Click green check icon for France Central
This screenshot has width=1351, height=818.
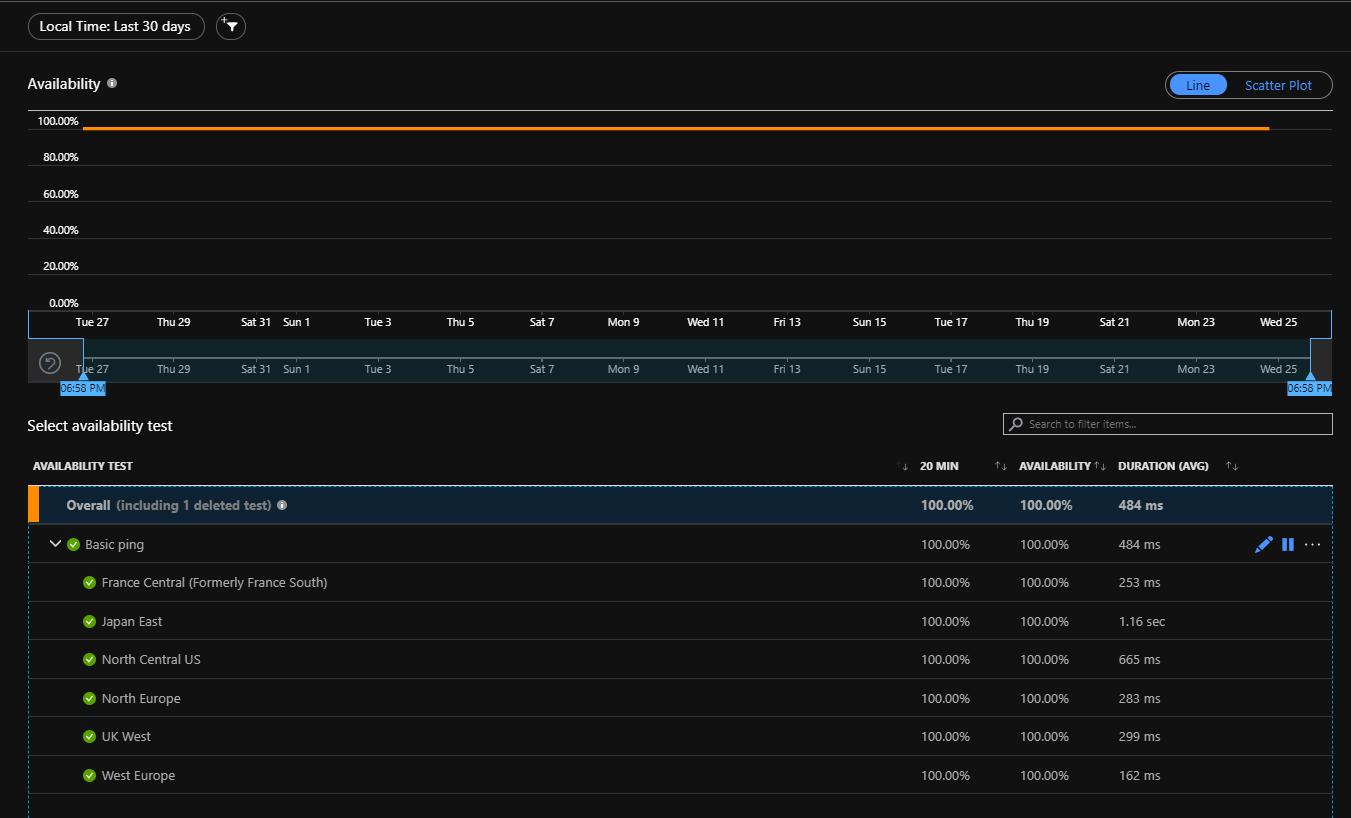tap(89, 583)
